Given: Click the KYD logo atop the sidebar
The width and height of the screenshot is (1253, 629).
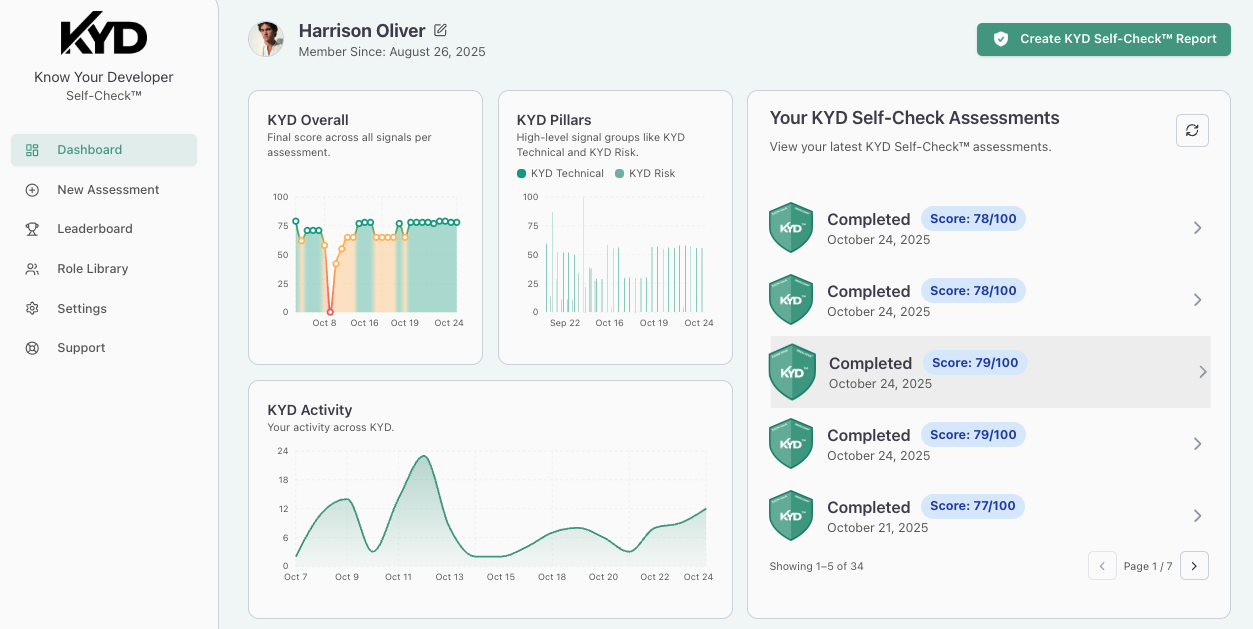Looking at the screenshot, I should pos(103,33).
